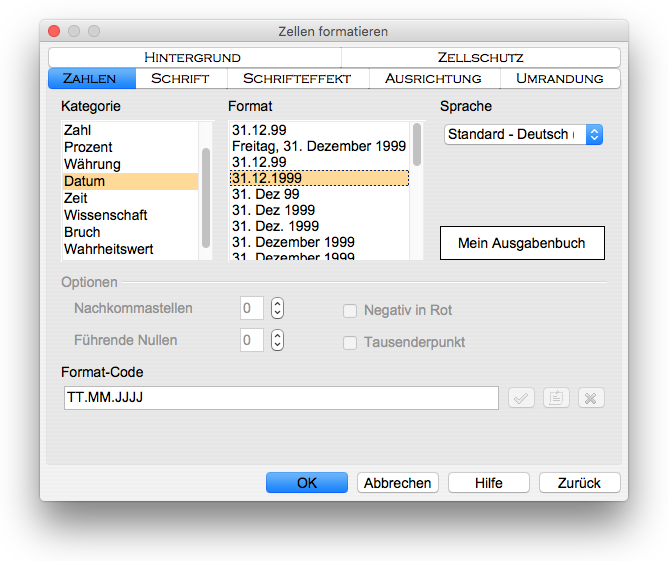
Task: Open the Sprache language dropdown
Action: tap(523, 134)
